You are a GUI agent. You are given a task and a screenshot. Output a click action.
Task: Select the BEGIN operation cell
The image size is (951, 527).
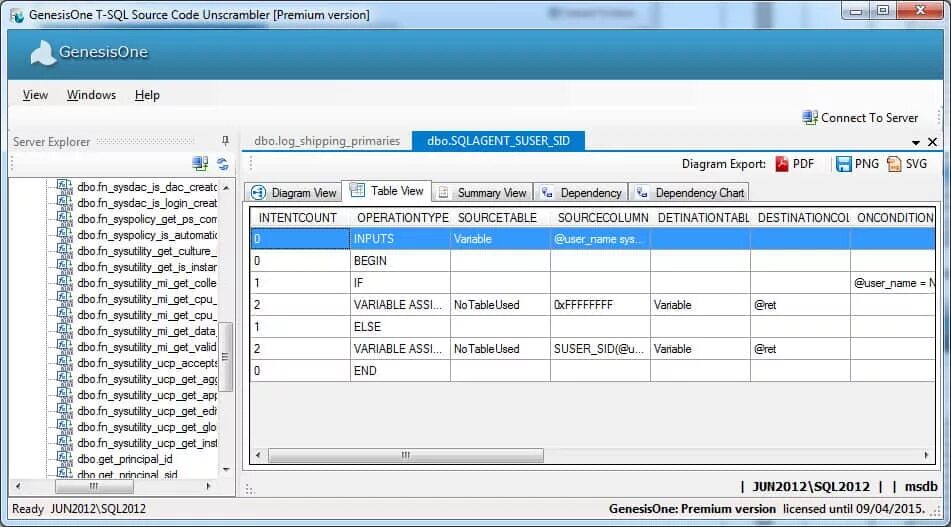pyautogui.click(x=400, y=261)
